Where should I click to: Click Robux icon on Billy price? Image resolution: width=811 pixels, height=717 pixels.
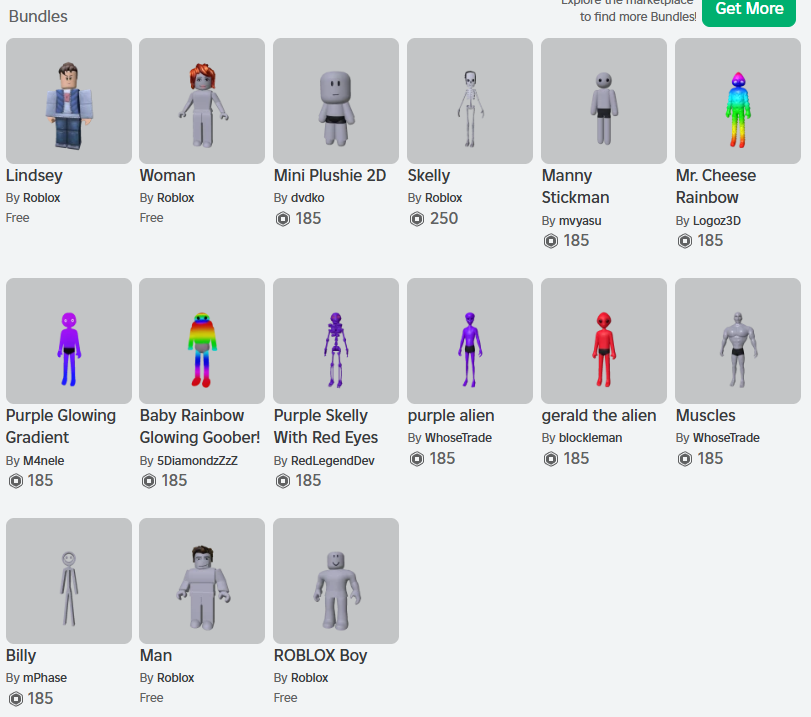pyautogui.click(x=16, y=699)
